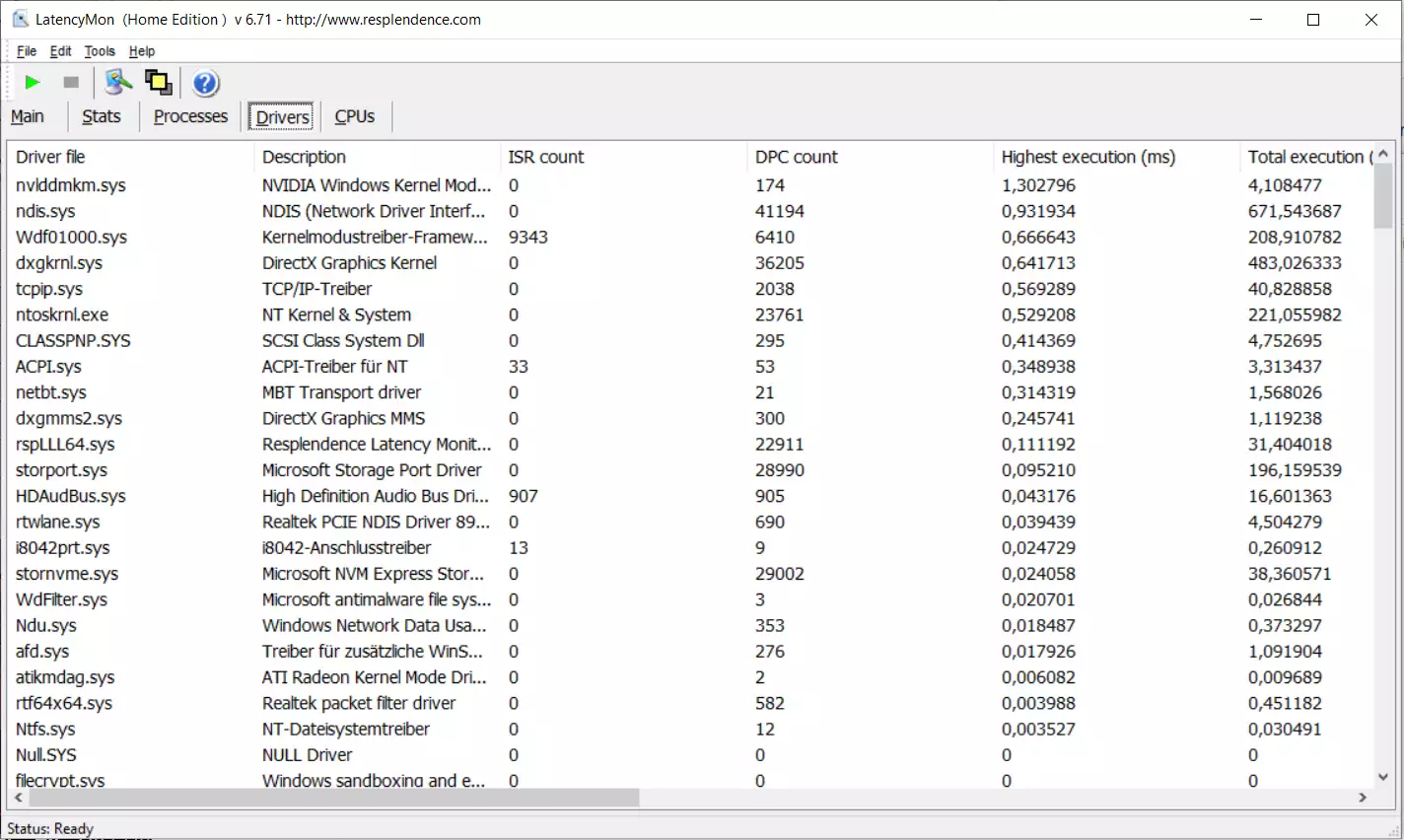The width and height of the screenshot is (1404, 840).
Task: Select the Wdf01000.sys driver row
Action: point(690,237)
